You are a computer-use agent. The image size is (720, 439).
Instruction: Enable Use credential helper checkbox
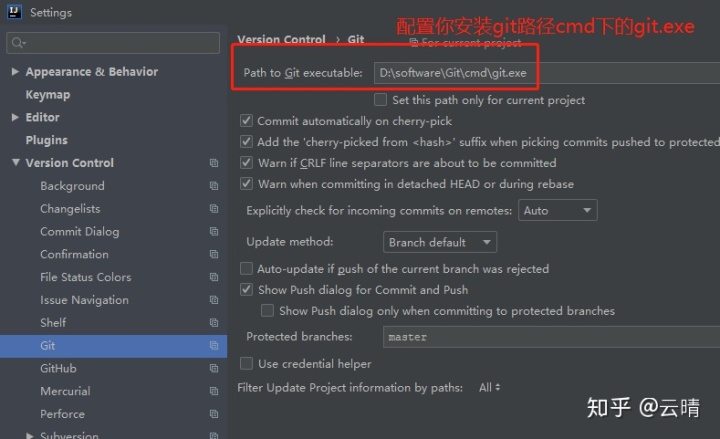[246, 364]
